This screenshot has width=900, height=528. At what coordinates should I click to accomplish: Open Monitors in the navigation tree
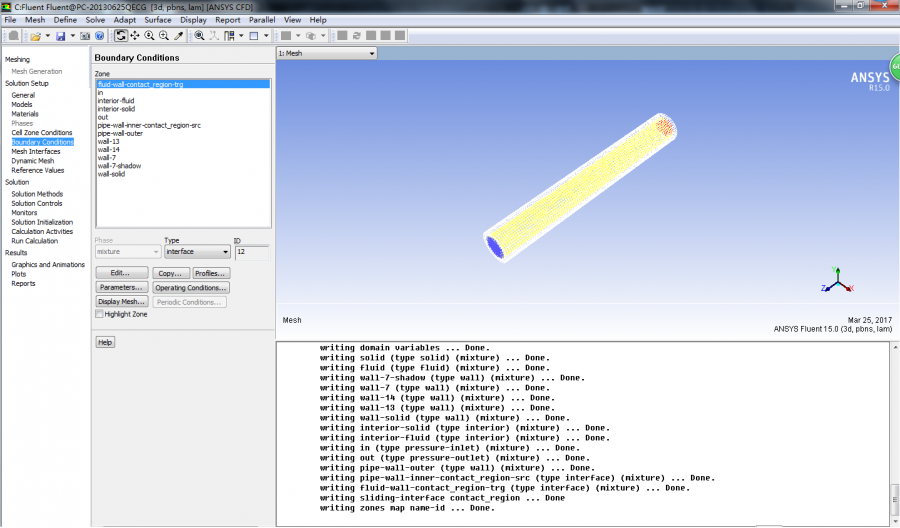pos(24,213)
